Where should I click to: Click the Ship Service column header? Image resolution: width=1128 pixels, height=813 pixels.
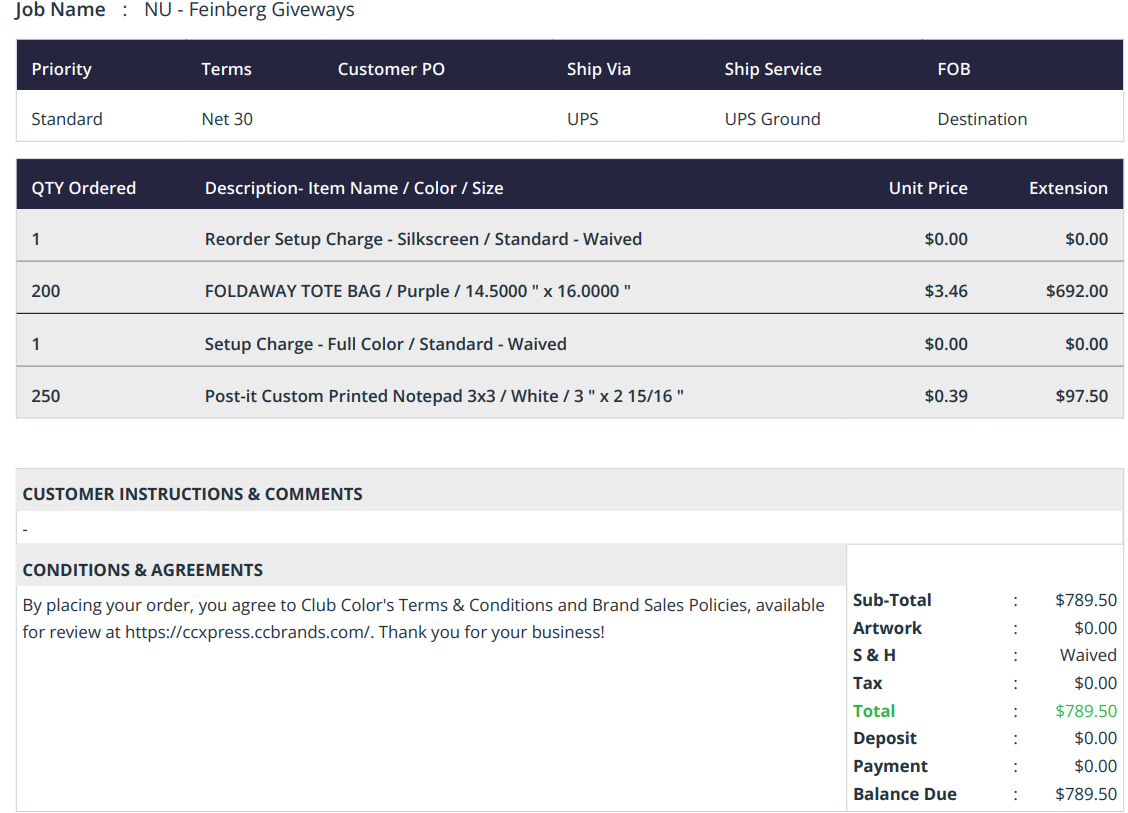(x=773, y=69)
